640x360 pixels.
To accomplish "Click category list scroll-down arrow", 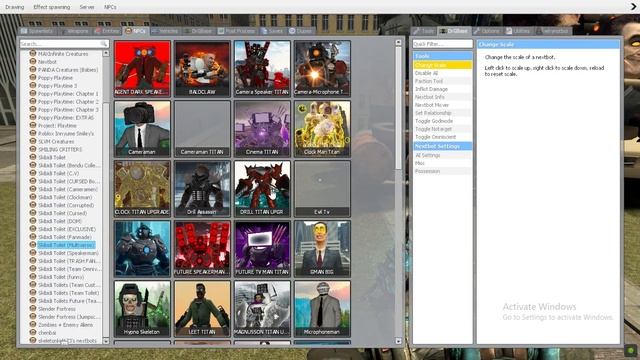I will [106, 341].
